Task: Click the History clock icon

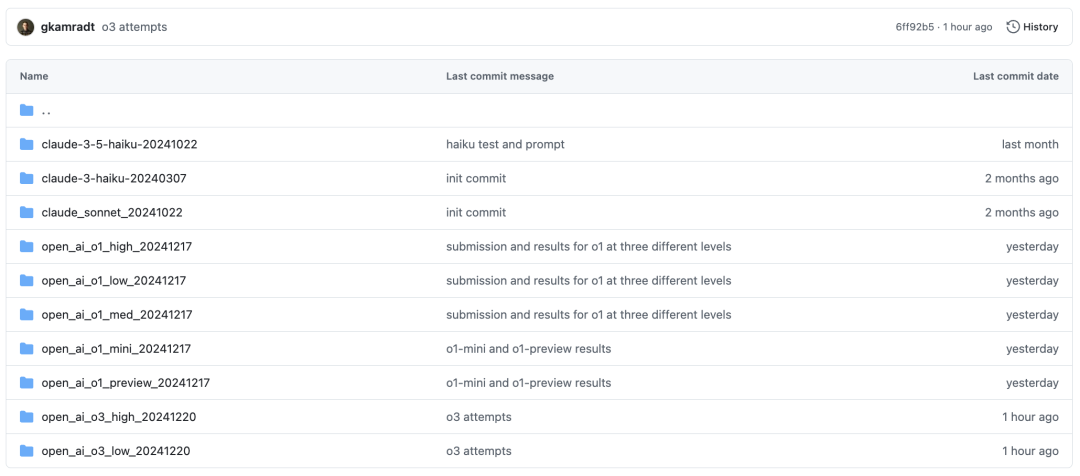Action: point(1013,28)
